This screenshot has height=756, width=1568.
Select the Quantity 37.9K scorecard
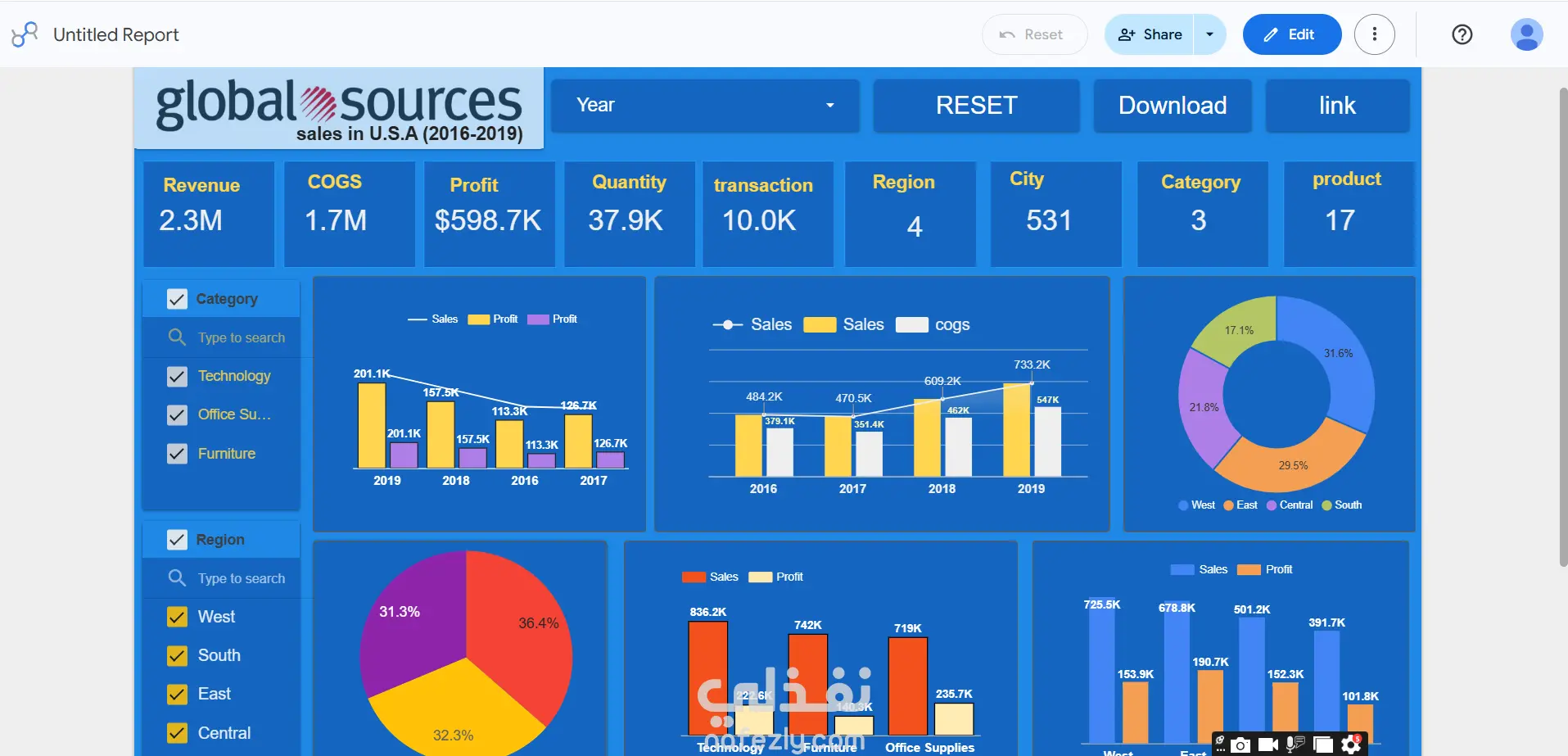[x=629, y=214]
